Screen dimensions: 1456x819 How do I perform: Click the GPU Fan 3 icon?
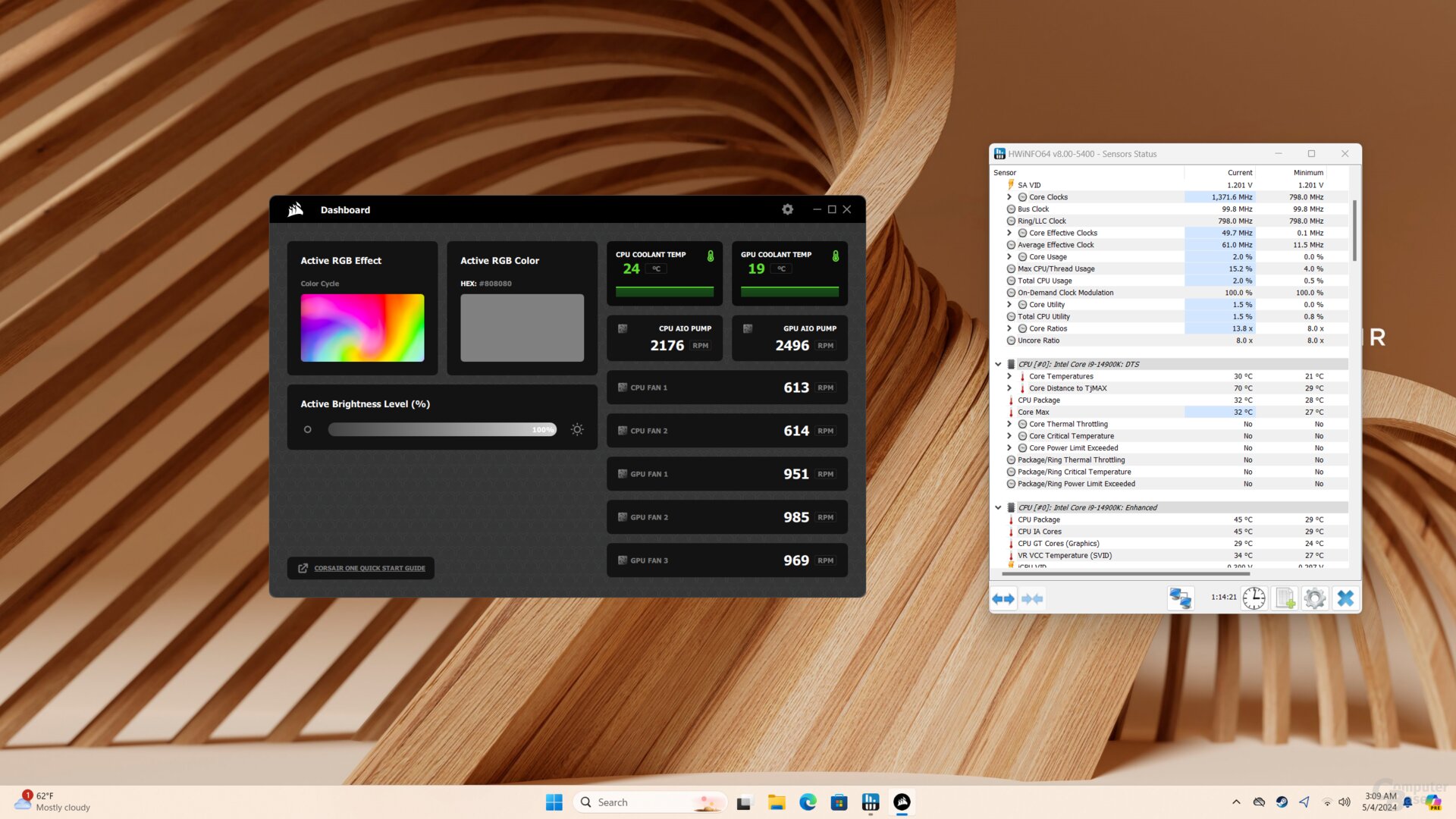(x=623, y=560)
